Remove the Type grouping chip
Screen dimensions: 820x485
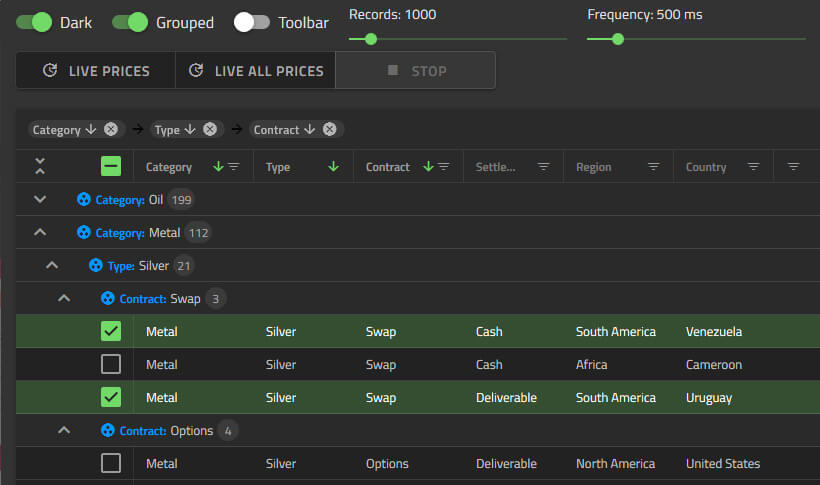point(210,129)
